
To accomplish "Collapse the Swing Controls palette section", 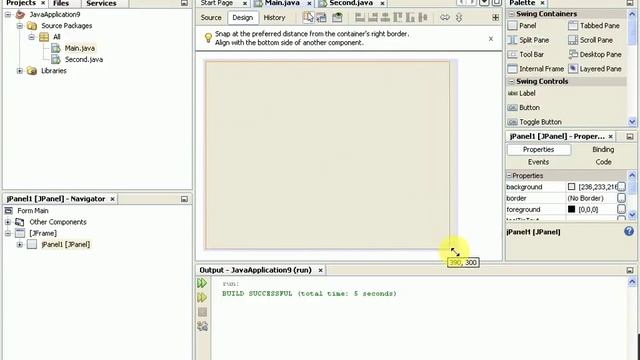I will pos(511,82).
